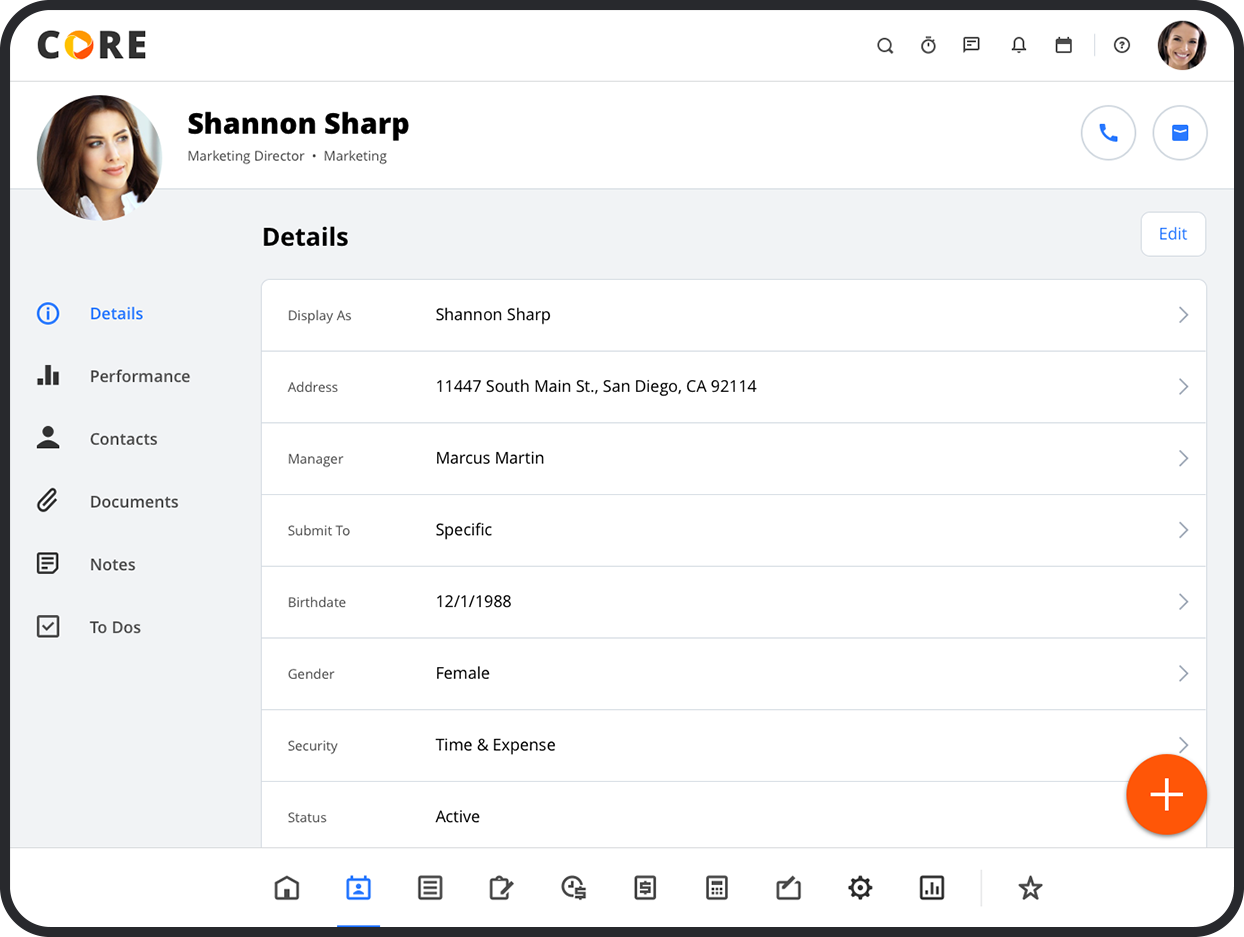Open the calendar icon in header
The height and width of the screenshot is (937, 1244).
click(1064, 45)
